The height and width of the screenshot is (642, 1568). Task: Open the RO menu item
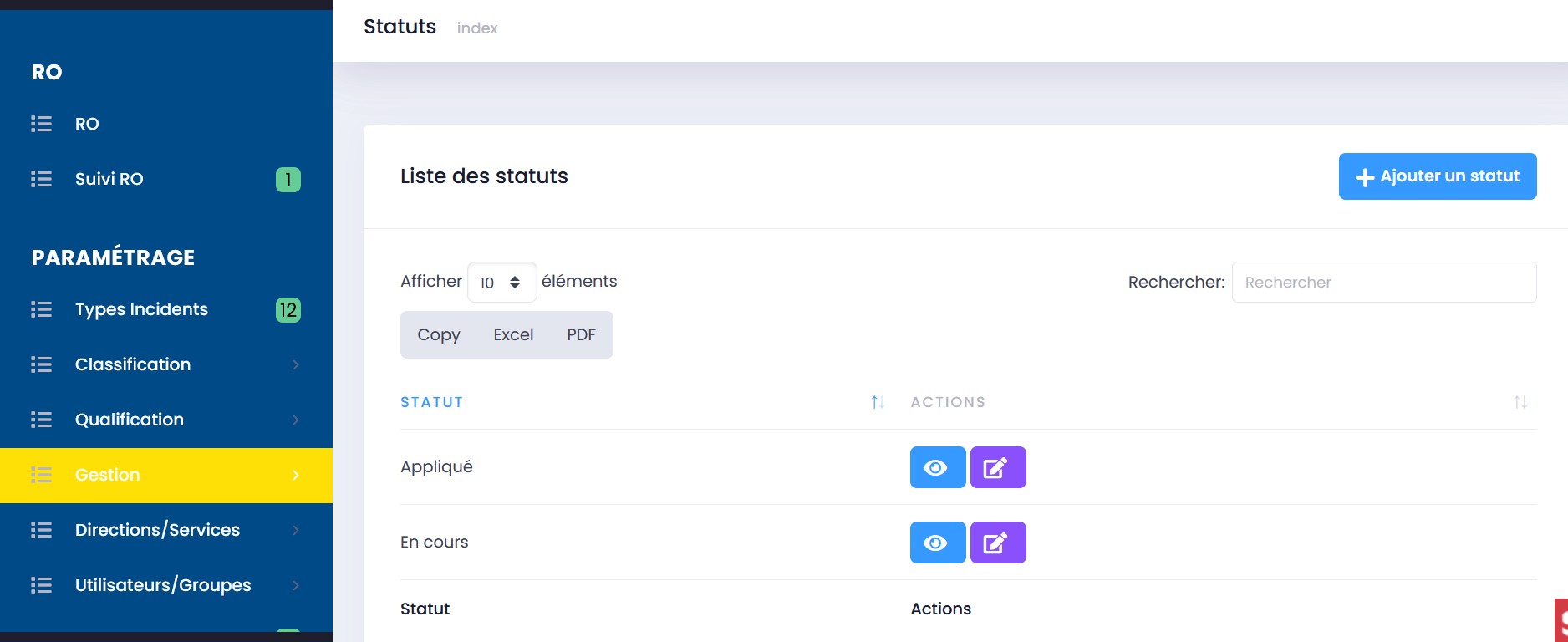tap(87, 124)
